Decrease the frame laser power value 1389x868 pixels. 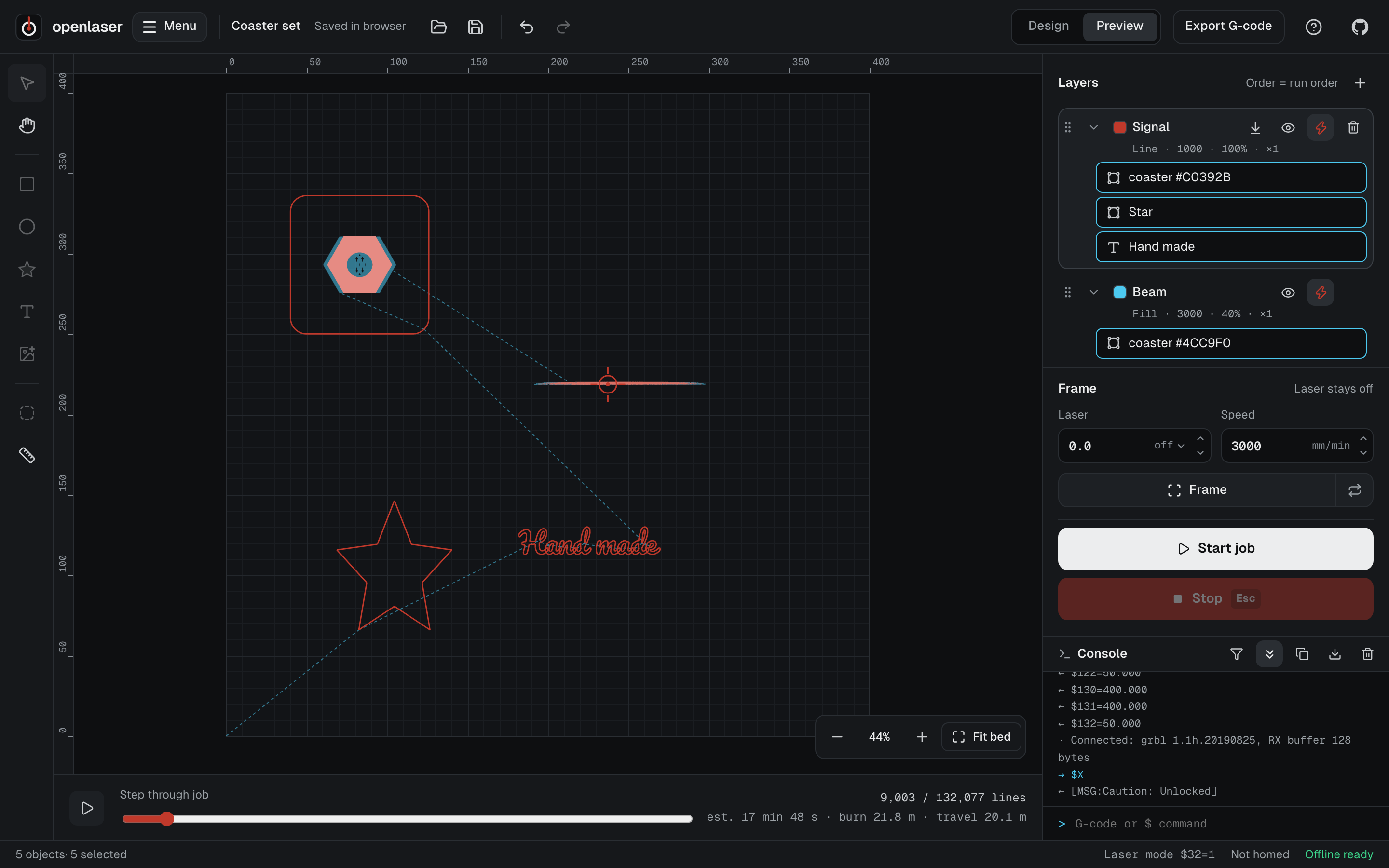(1200, 453)
